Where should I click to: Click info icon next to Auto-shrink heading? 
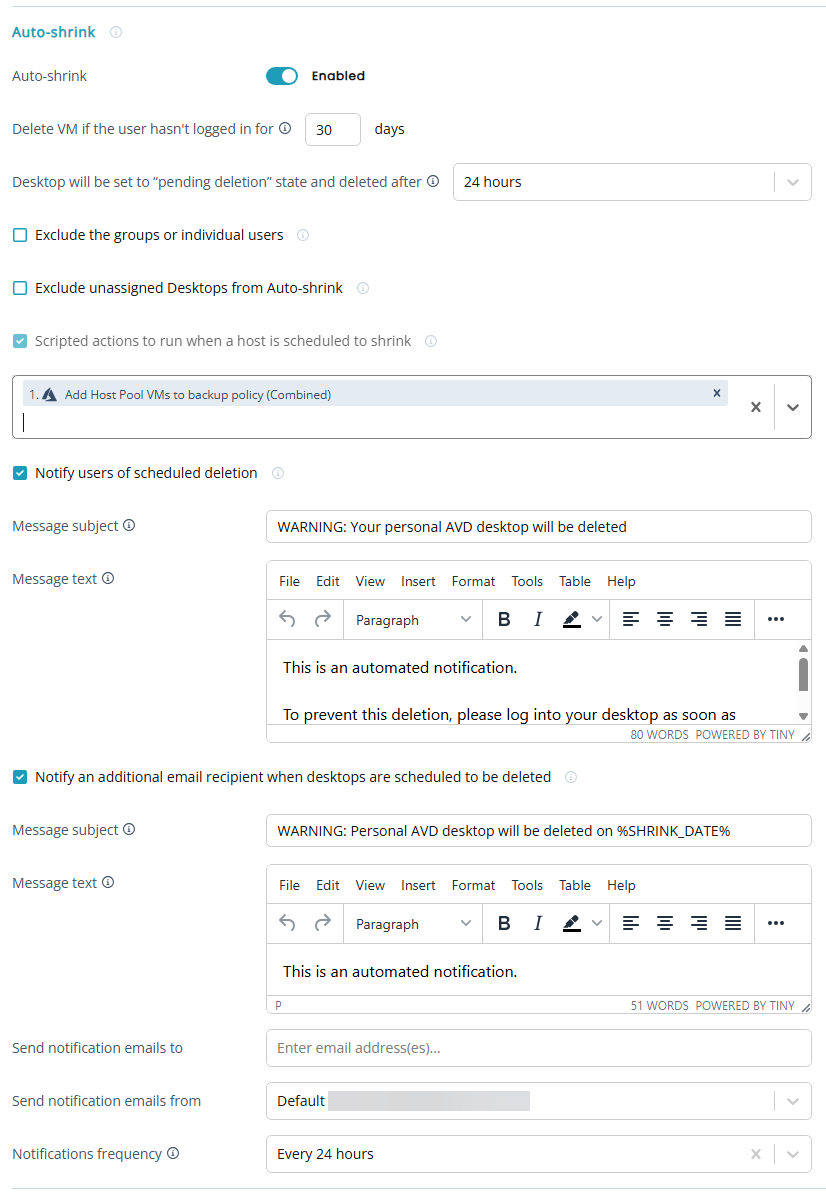coord(116,32)
